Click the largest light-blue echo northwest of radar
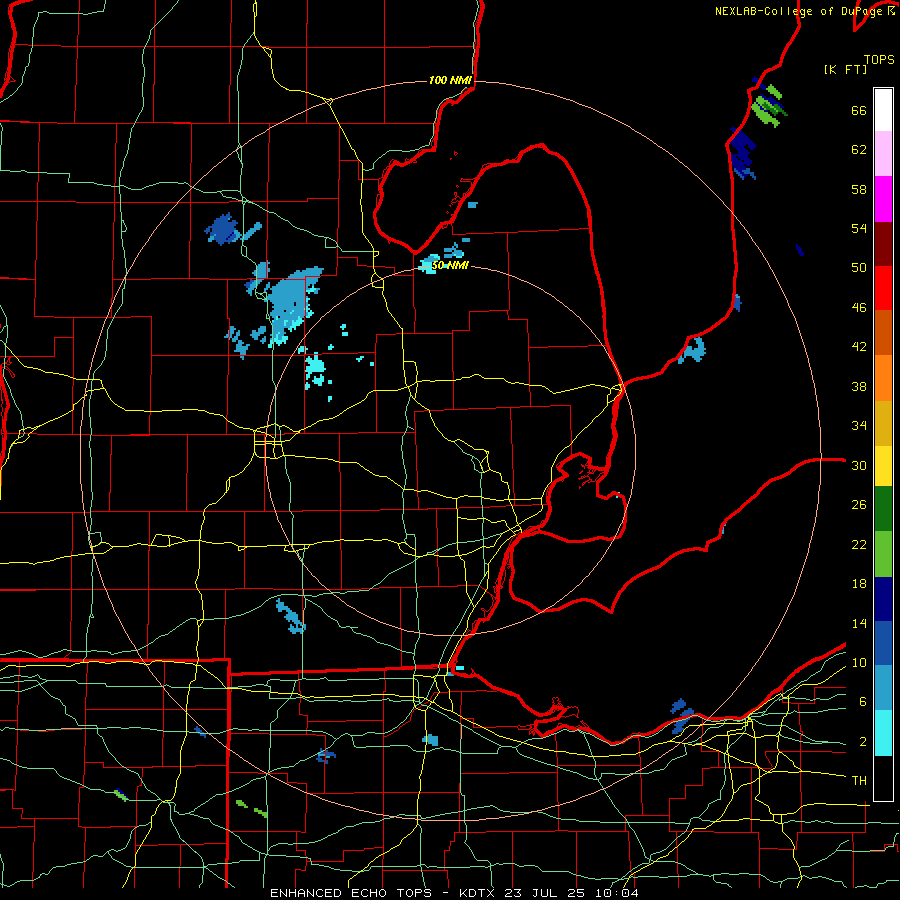This screenshot has height=900, width=900. click(290, 304)
